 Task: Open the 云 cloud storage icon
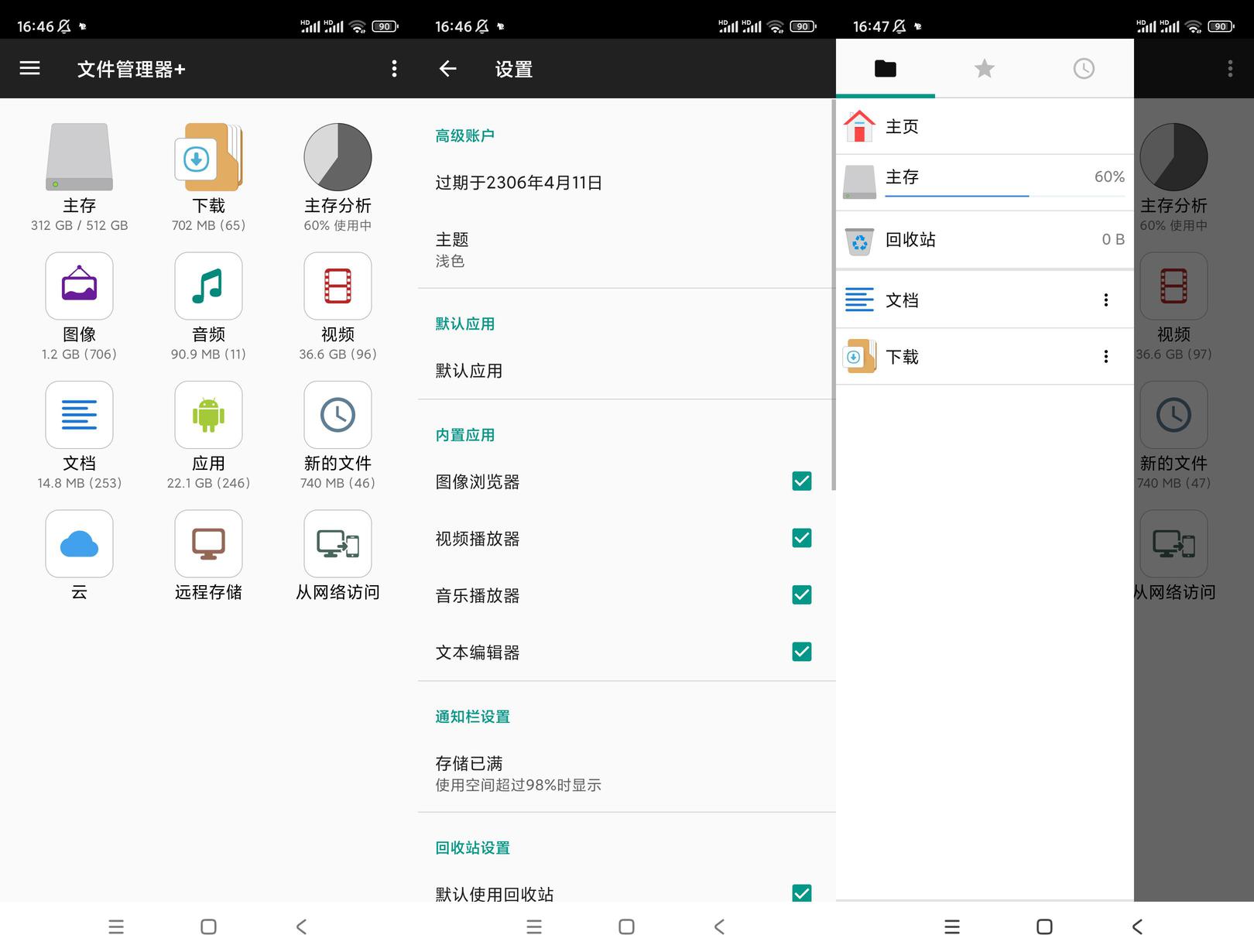(x=79, y=543)
